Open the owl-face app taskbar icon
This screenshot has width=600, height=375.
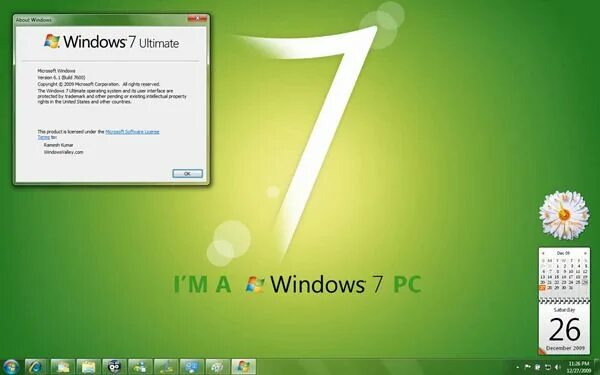point(114,367)
